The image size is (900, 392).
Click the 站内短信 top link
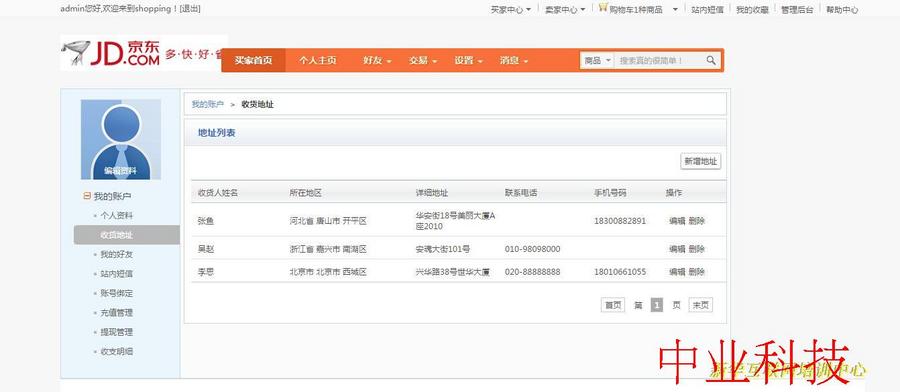(707, 10)
